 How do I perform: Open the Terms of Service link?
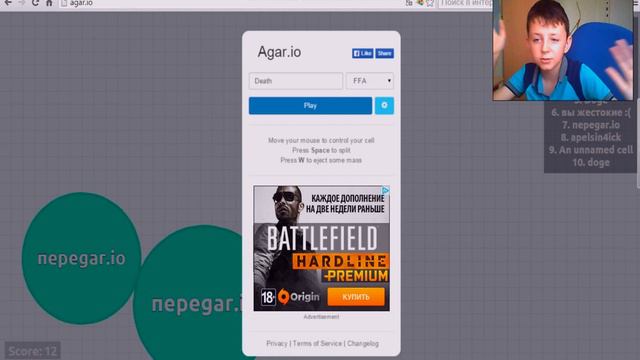(317, 344)
